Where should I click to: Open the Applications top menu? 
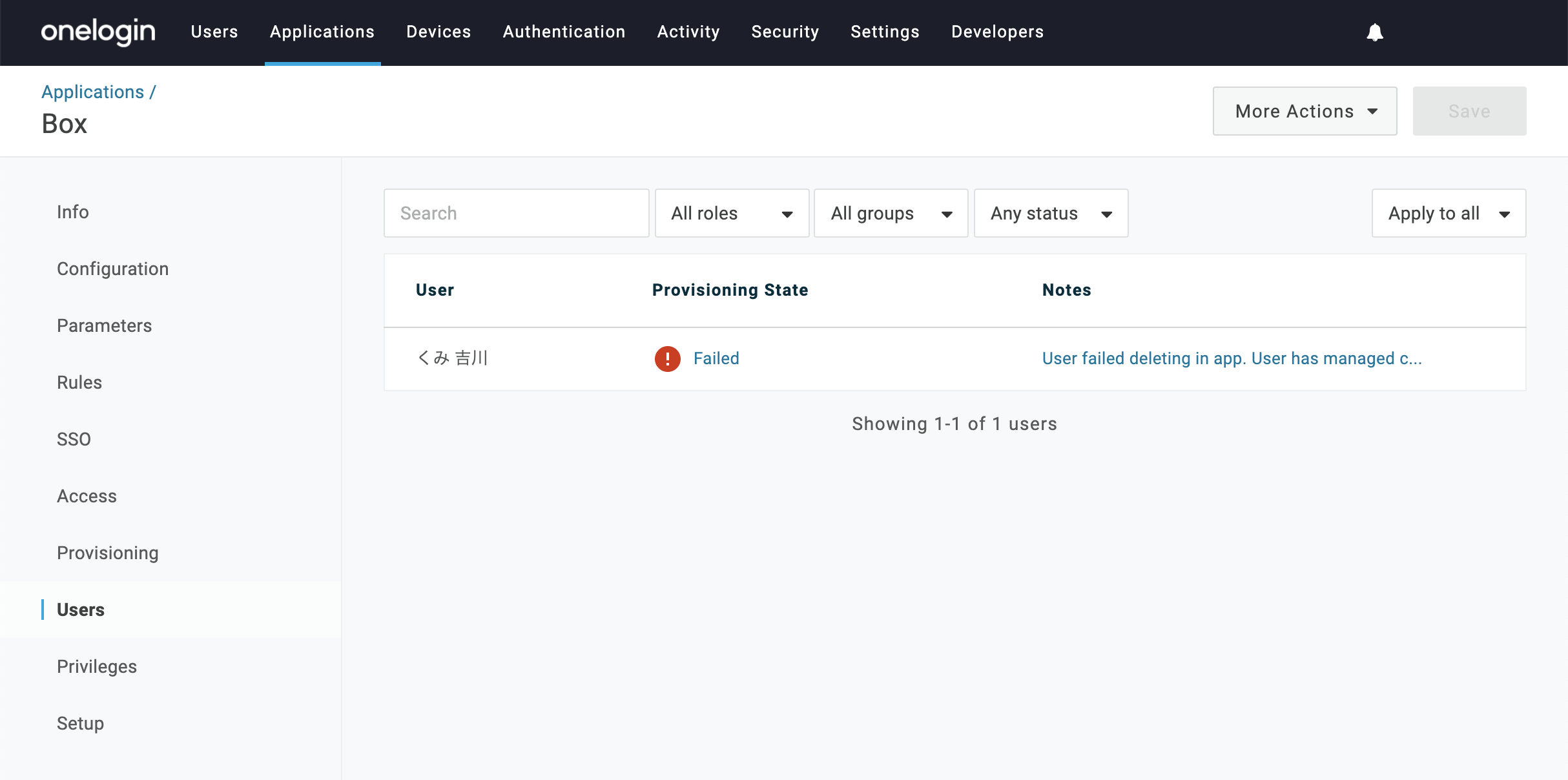(x=322, y=32)
